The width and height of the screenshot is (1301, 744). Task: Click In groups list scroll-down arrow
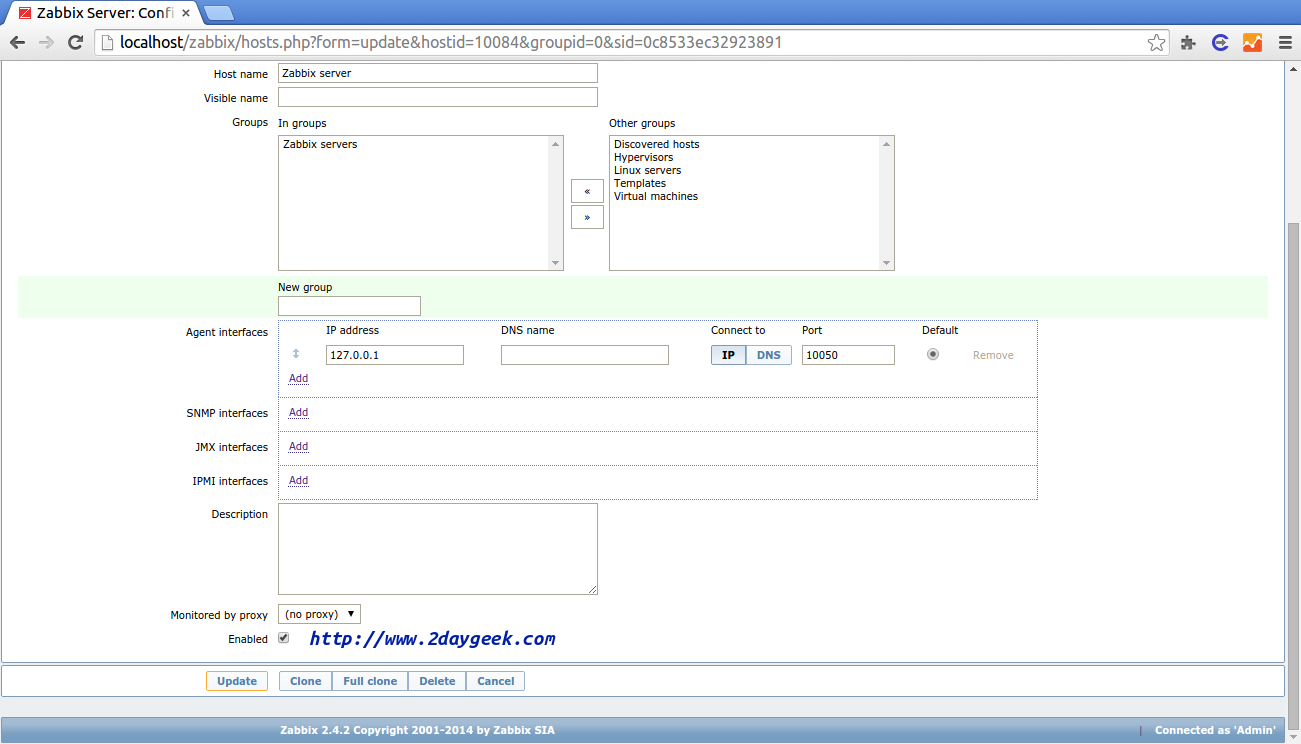point(556,263)
